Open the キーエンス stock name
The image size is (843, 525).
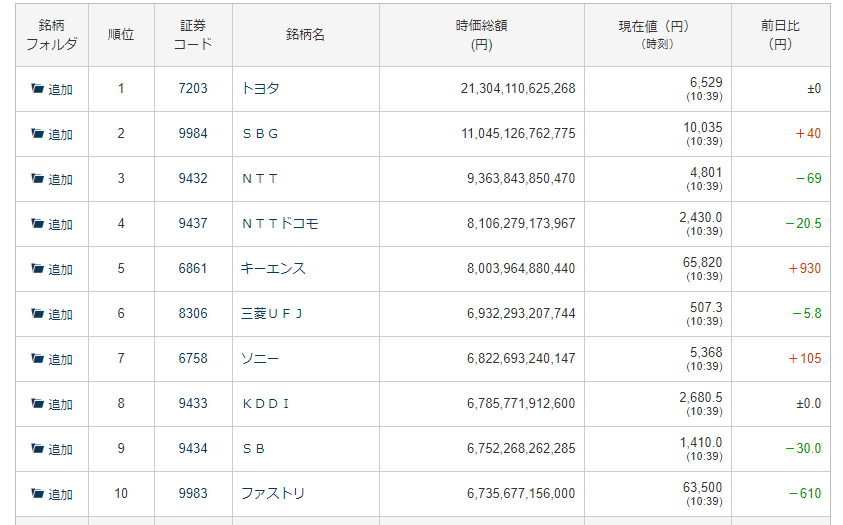[x=273, y=269]
